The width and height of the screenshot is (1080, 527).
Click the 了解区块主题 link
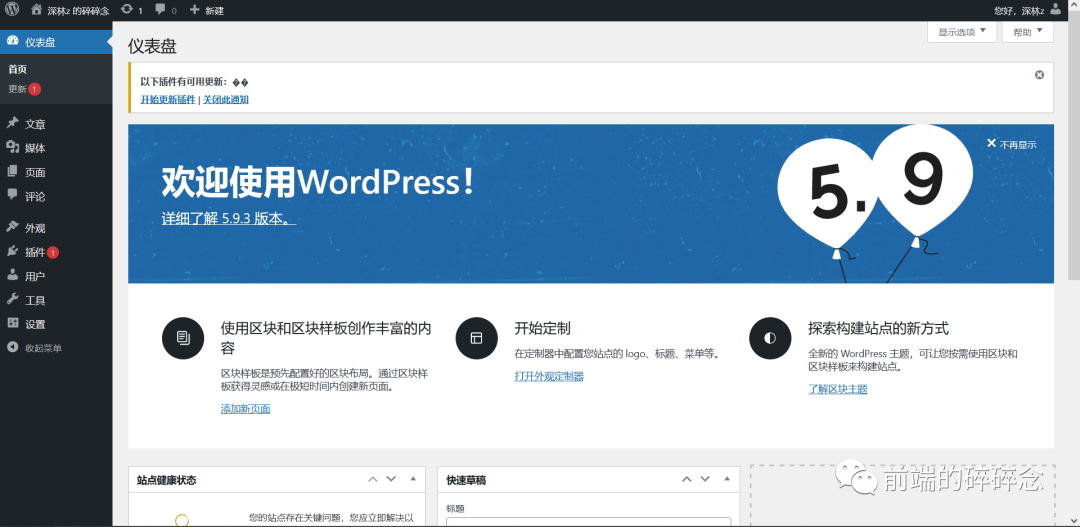click(838, 389)
